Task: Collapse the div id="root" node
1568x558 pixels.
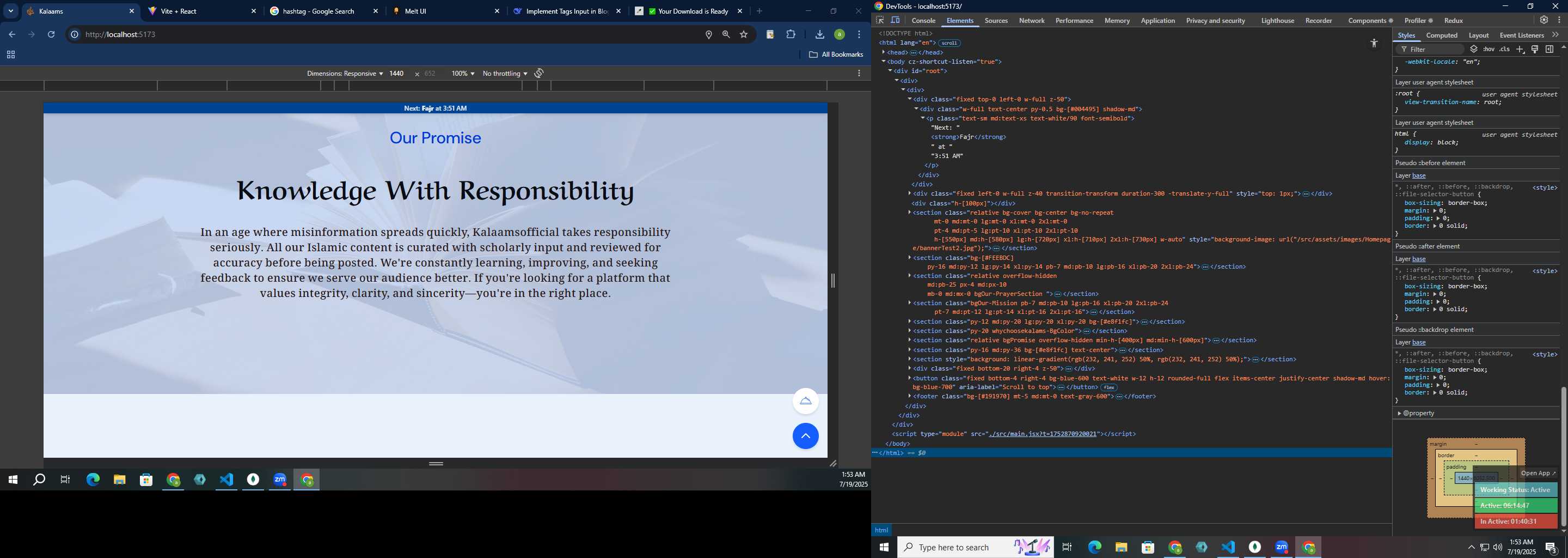Action: click(x=890, y=71)
